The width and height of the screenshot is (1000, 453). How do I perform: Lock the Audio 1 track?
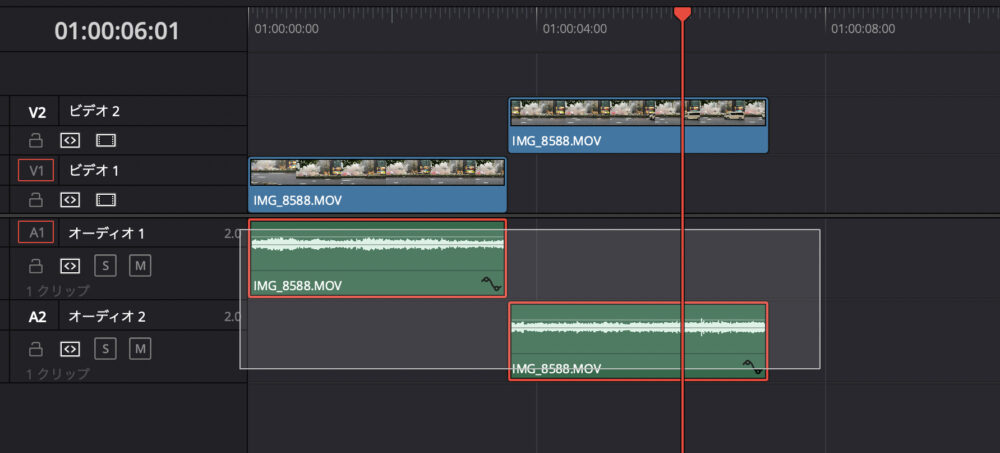36,265
